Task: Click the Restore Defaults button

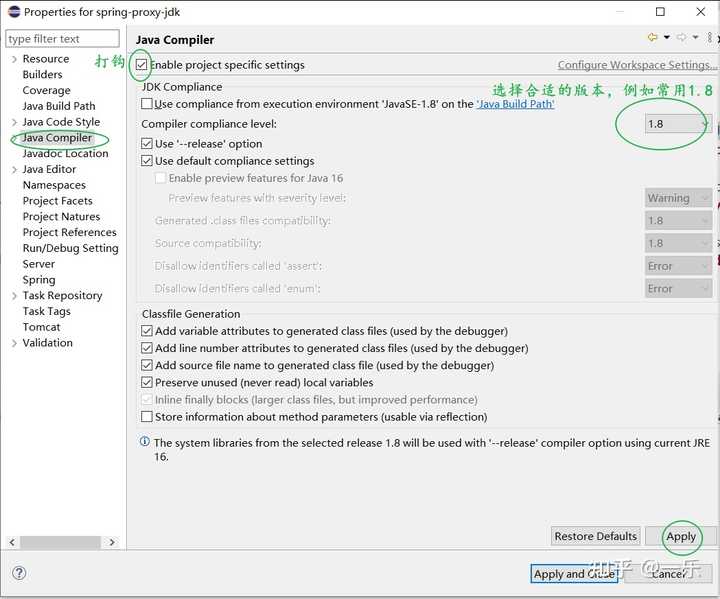Action: pos(596,536)
